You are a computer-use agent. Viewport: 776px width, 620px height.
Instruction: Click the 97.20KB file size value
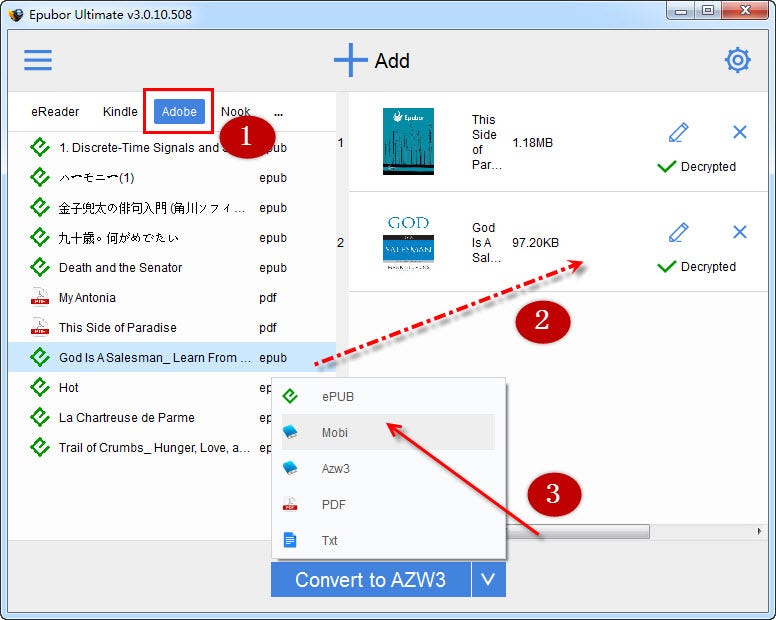[x=535, y=242]
